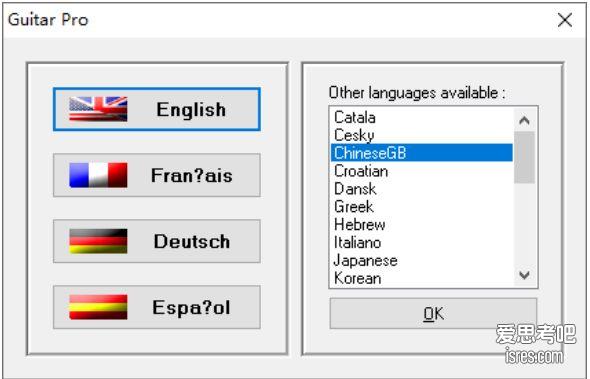The height and width of the screenshot is (379, 590).
Task: Choose the Fran?ais language button
Action: (x=157, y=175)
